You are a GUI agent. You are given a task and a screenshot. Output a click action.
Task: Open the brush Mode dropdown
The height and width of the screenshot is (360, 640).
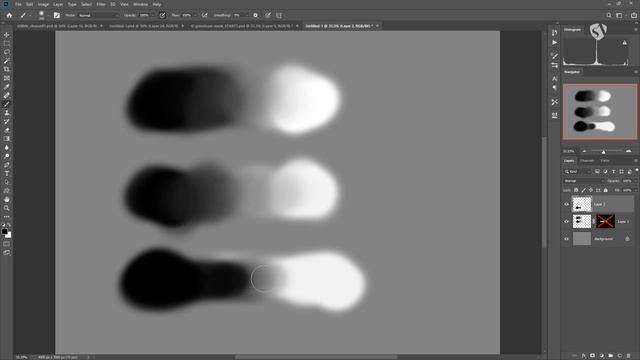tap(98, 15)
